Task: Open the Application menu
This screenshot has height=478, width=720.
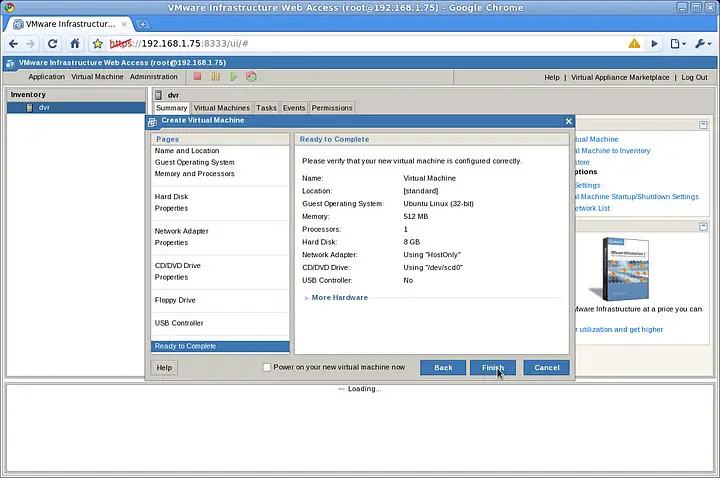Action: click(x=46, y=77)
